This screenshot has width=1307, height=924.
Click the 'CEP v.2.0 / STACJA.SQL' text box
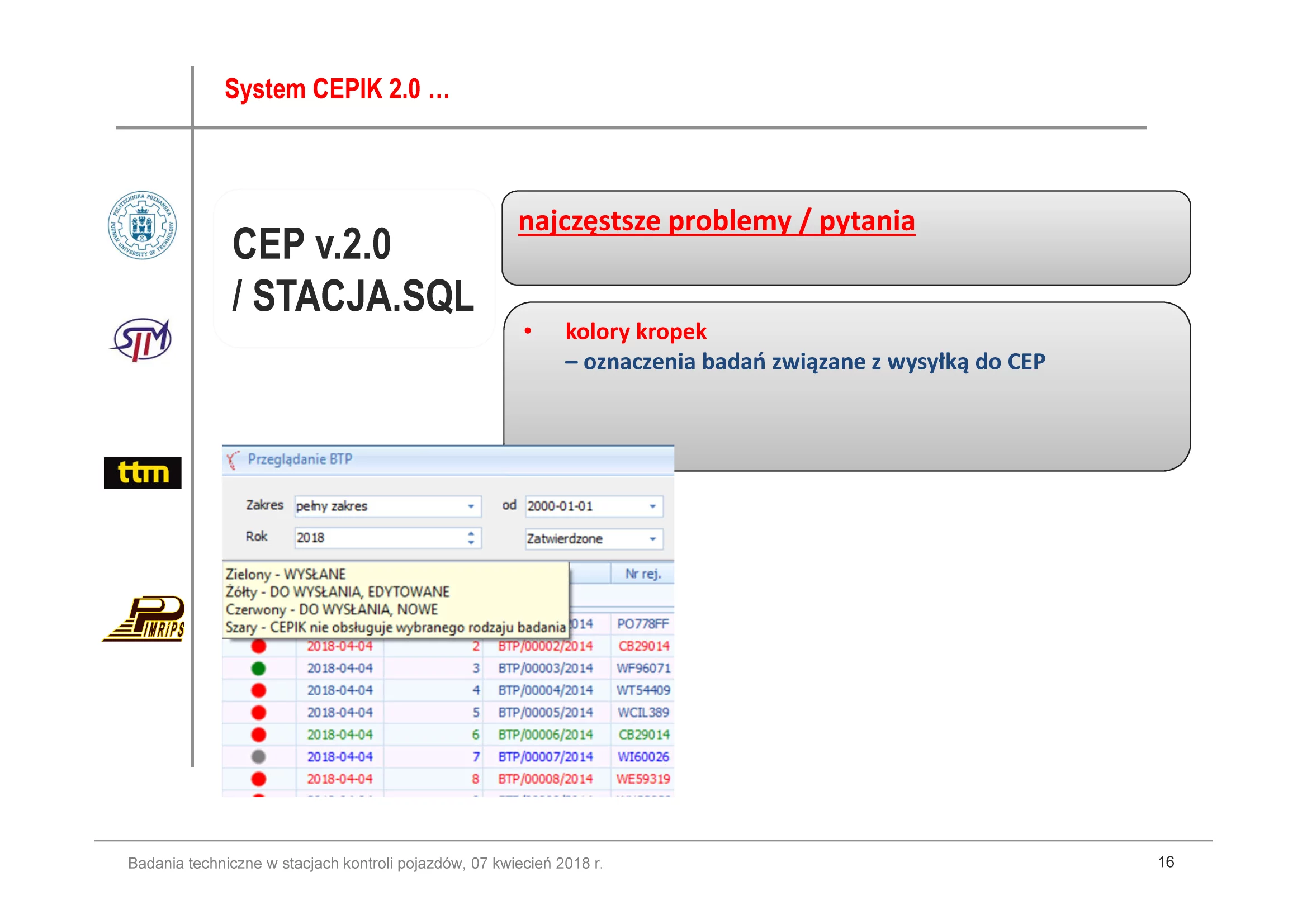click(354, 269)
